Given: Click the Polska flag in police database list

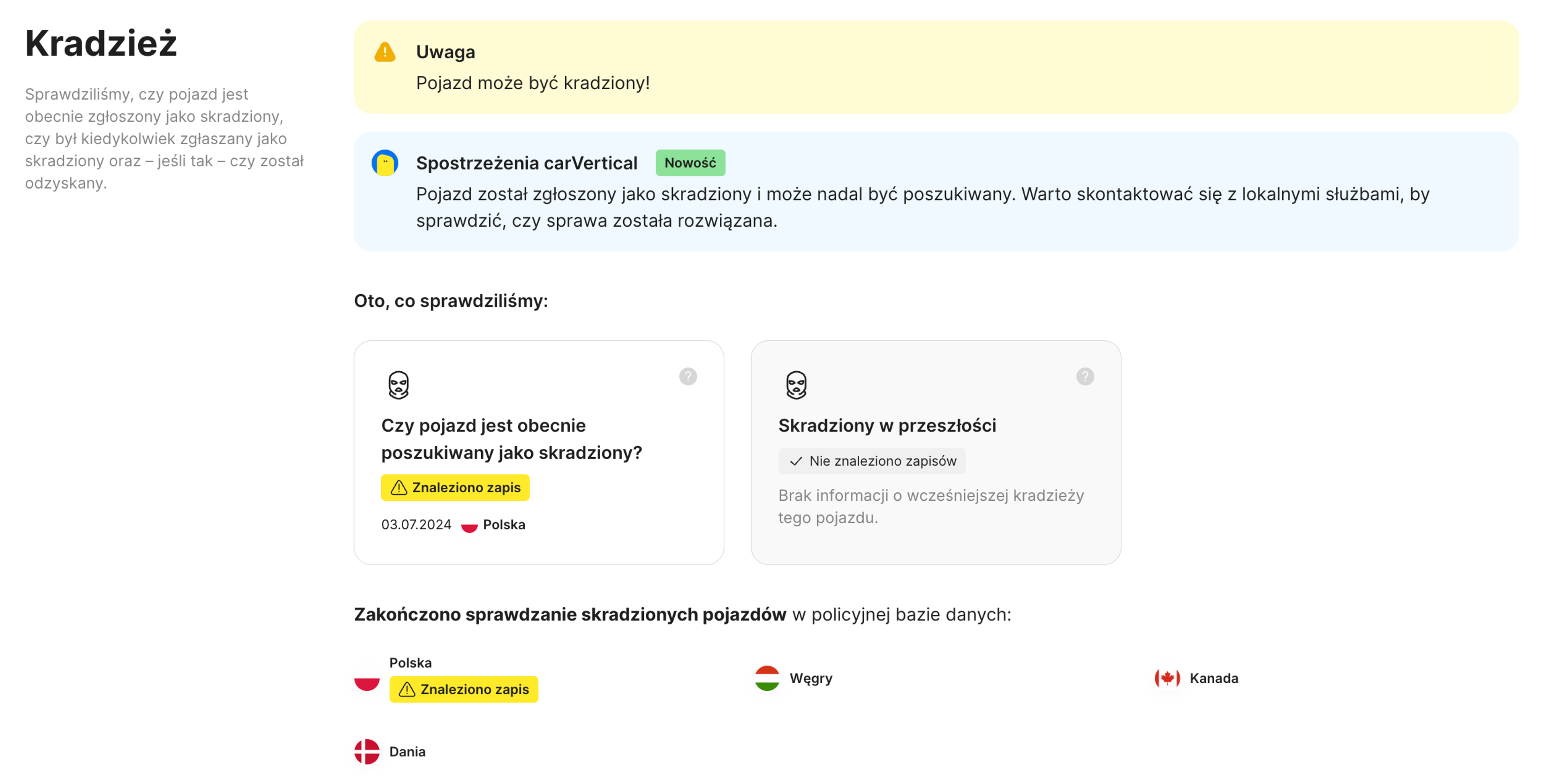Looking at the screenshot, I should pos(367,678).
